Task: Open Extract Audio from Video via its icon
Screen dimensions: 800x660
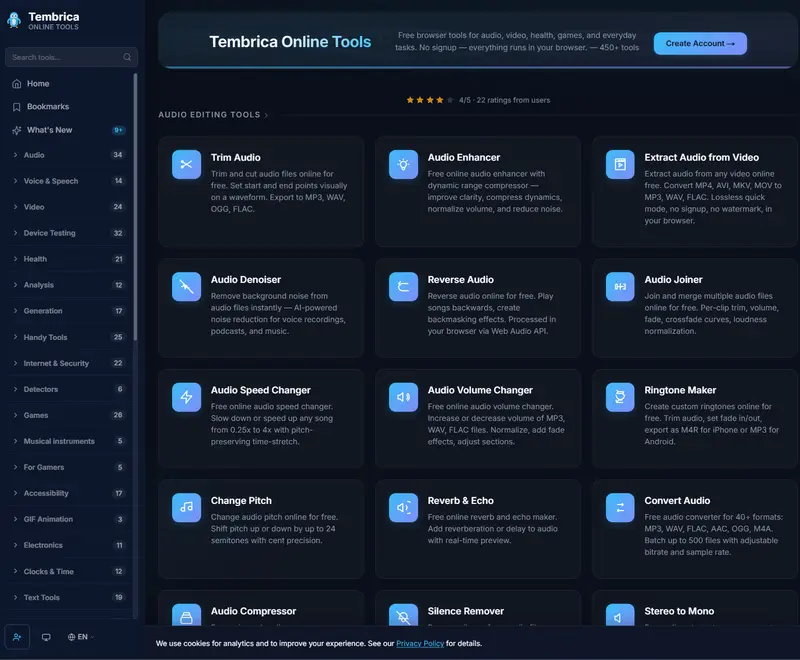Action: coord(620,164)
